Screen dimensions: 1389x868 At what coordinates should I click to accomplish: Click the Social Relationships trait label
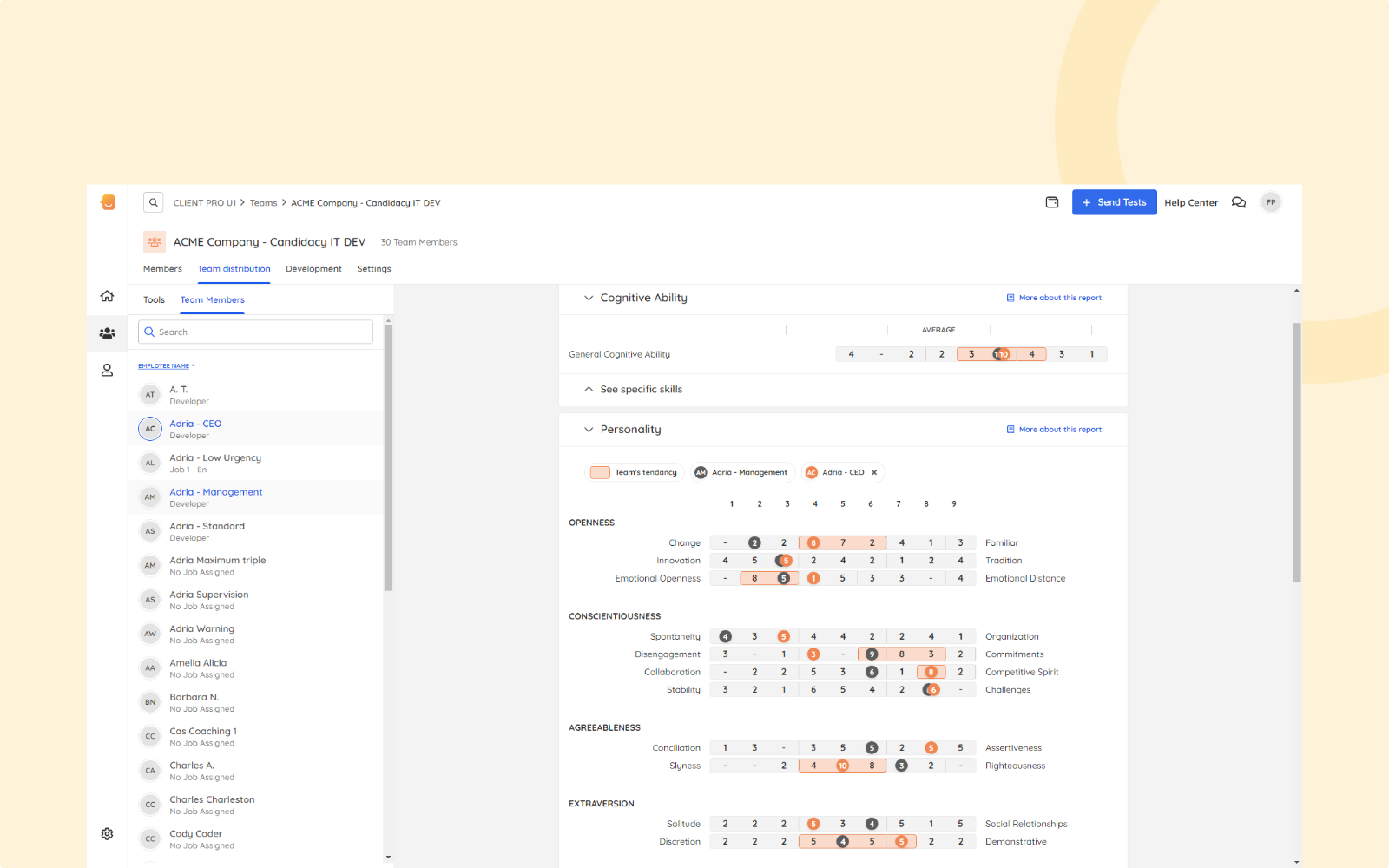pyautogui.click(x=1026, y=825)
